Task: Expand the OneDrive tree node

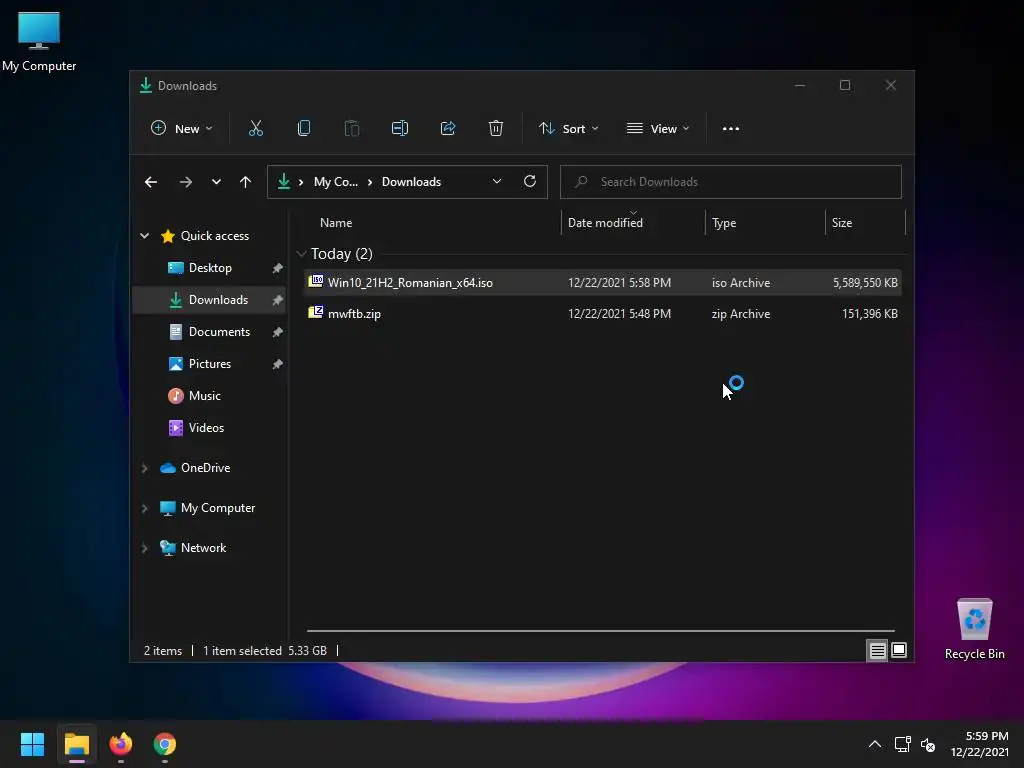Action: (x=144, y=468)
